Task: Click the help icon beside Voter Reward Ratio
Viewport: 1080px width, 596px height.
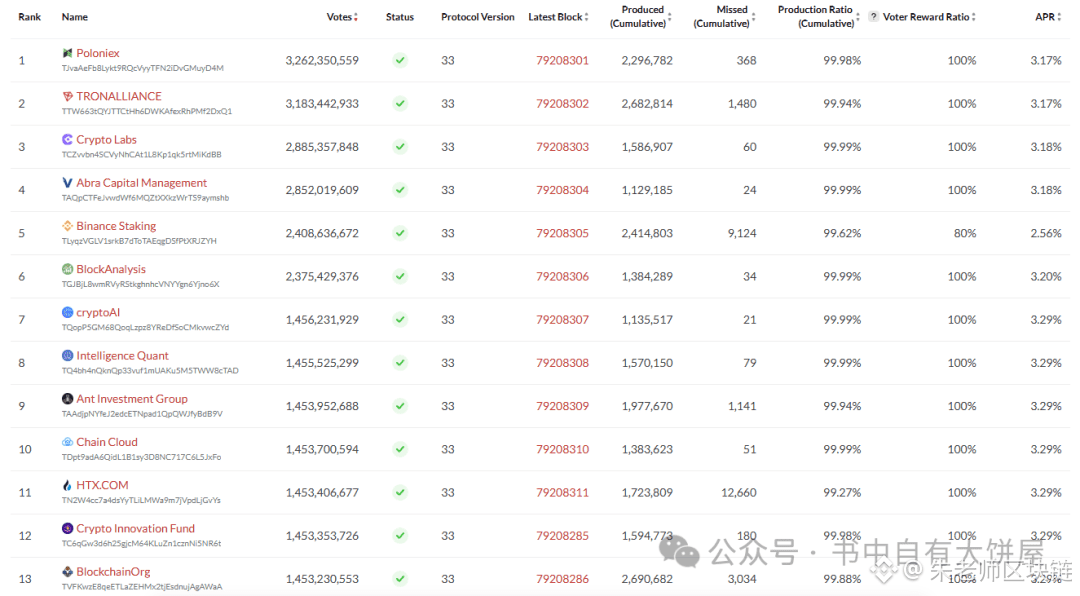Action: 873,17
